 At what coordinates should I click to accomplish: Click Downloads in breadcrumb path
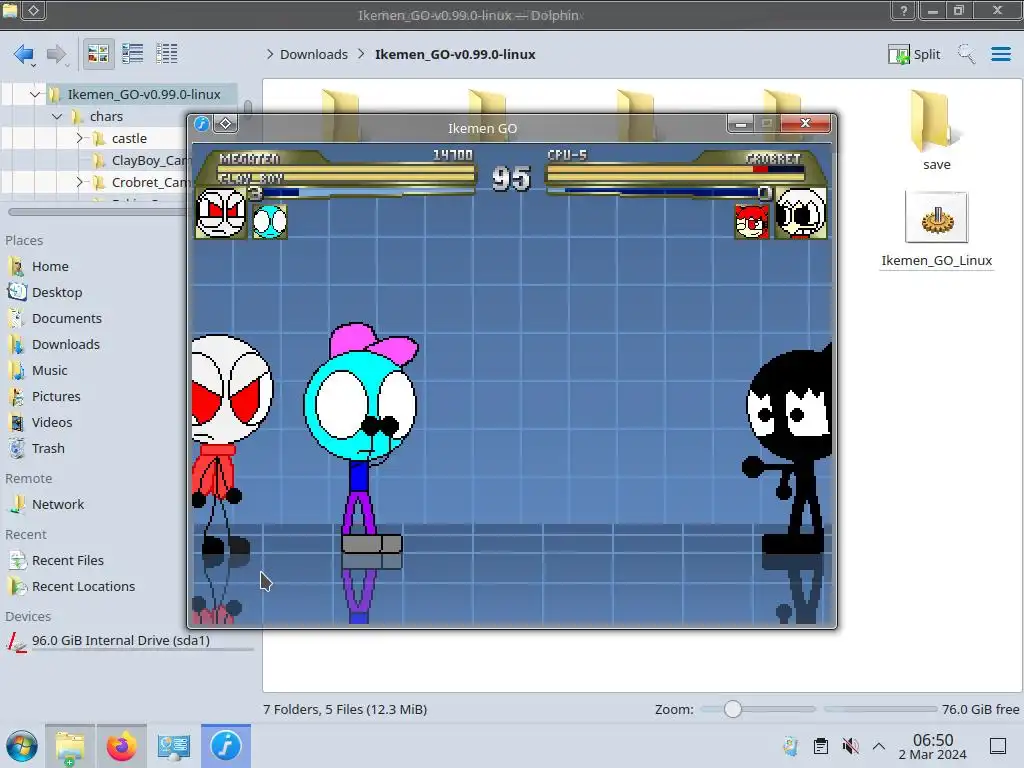click(x=313, y=54)
